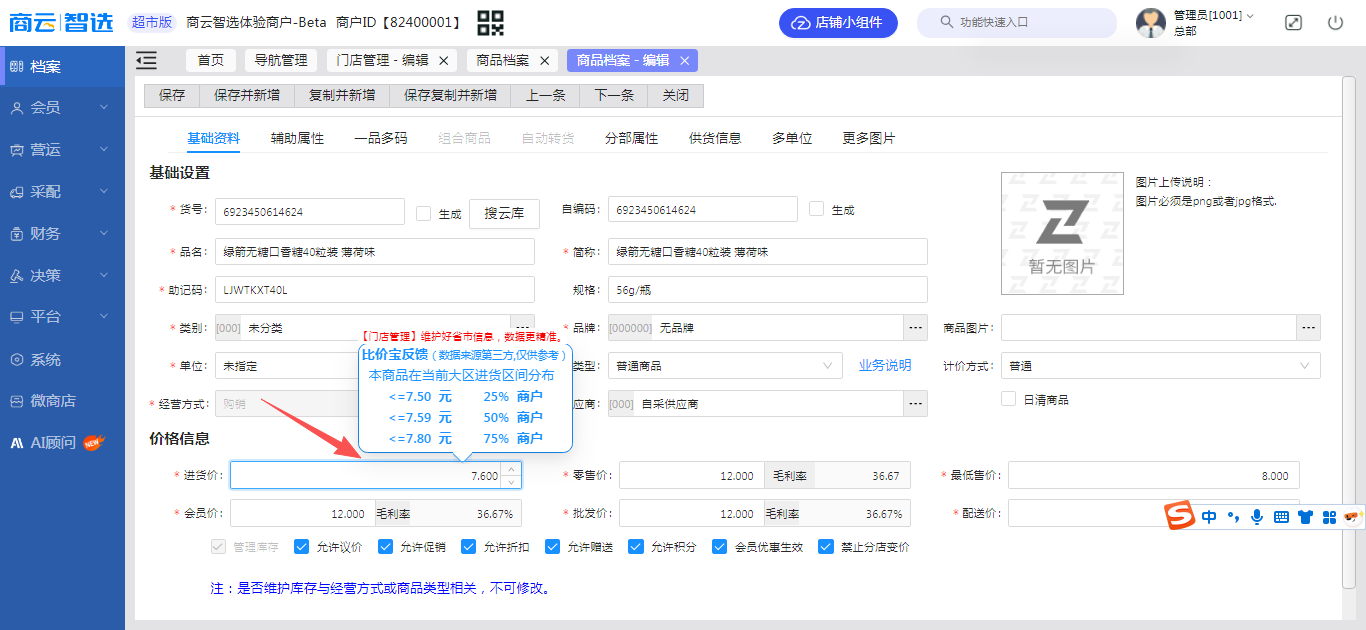Enable the 日清商品 checkbox
Image resolution: width=1366 pixels, height=630 pixels.
coord(1008,399)
